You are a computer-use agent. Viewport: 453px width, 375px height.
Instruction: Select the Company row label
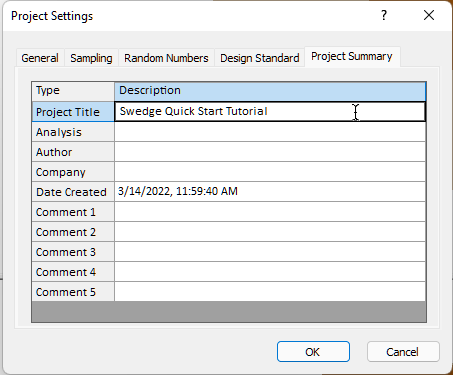(73, 172)
